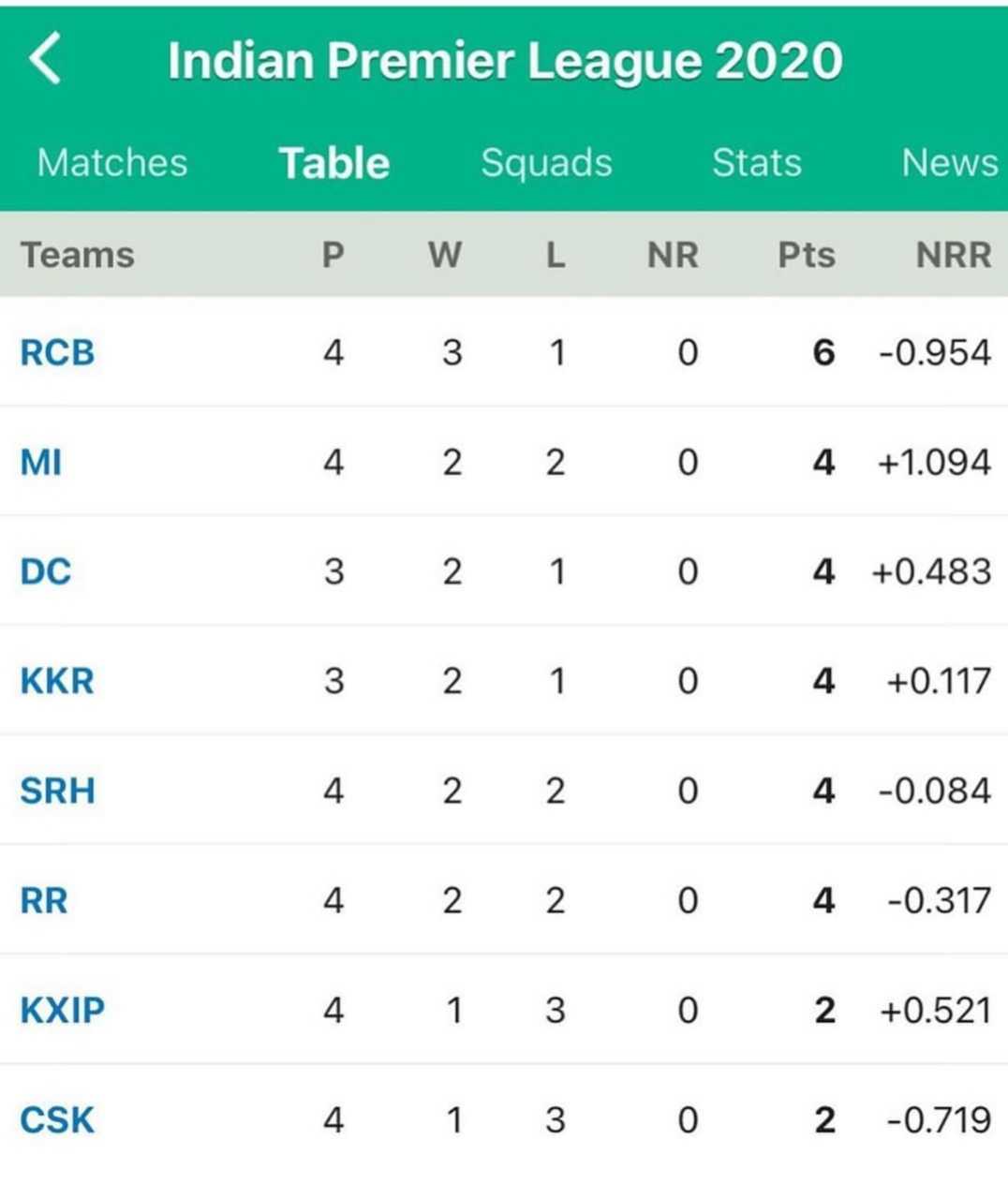Open the Squads tab
The width and height of the screenshot is (1008, 1184).
[546, 163]
